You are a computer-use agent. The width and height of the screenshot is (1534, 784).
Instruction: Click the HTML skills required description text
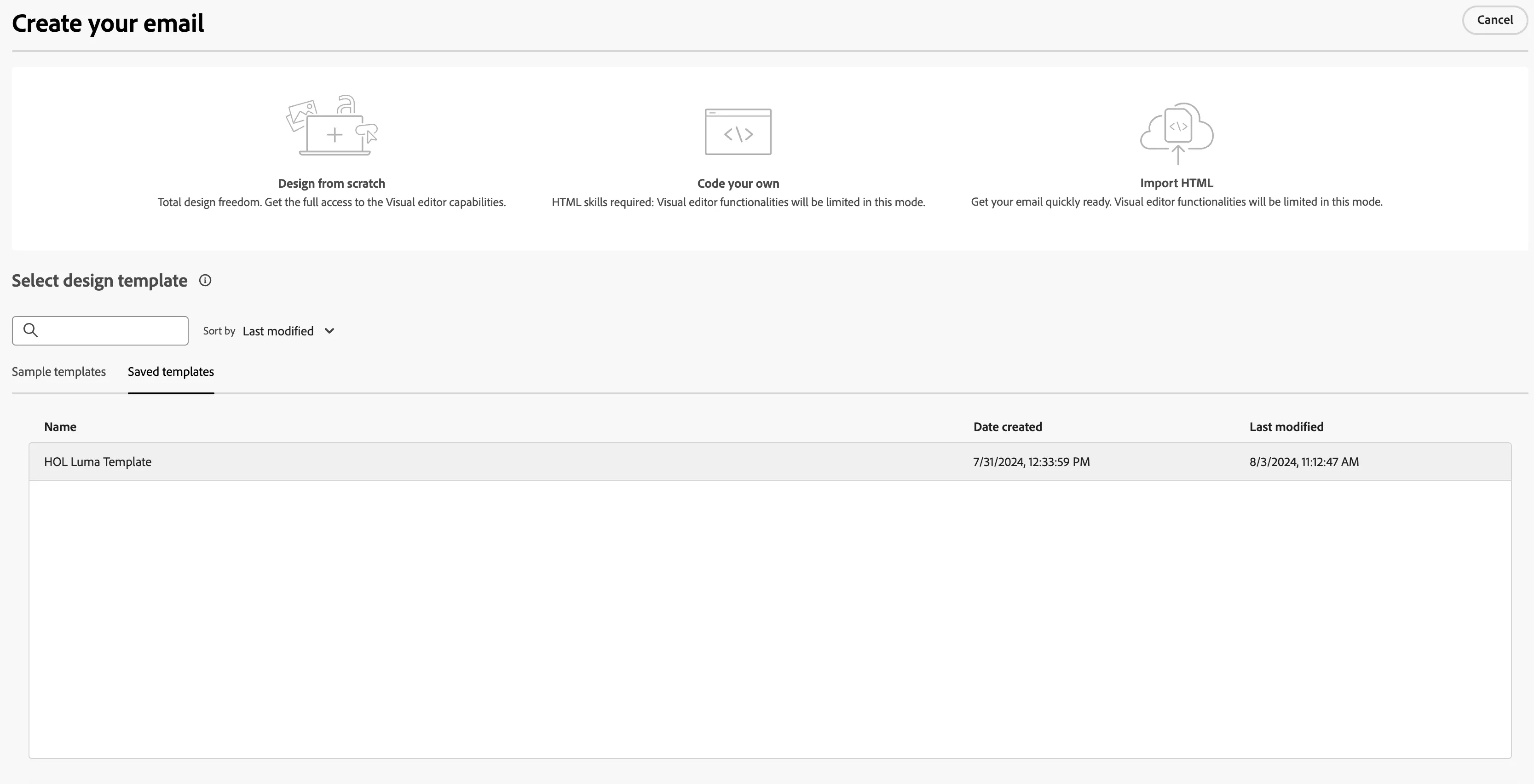point(738,202)
